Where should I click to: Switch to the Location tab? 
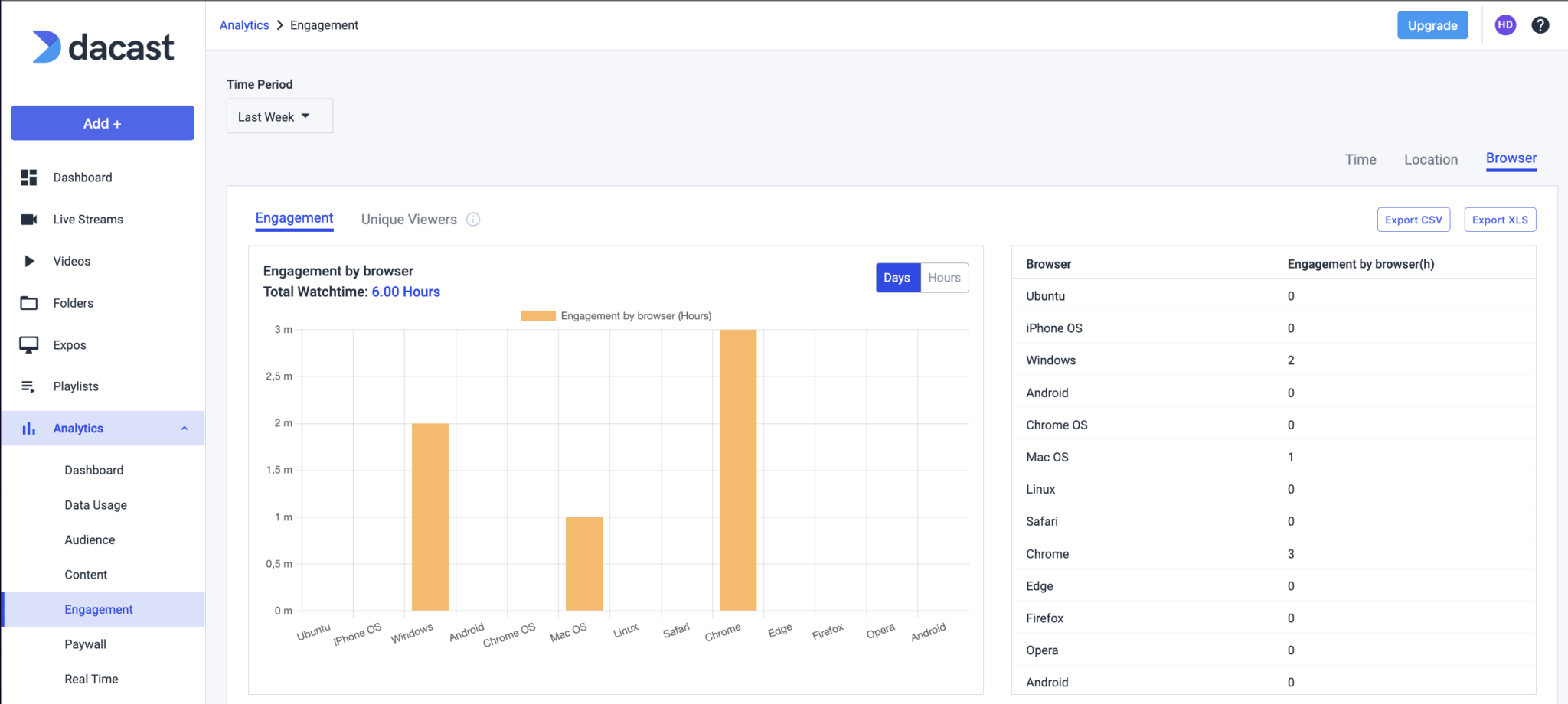(x=1430, y=159)
